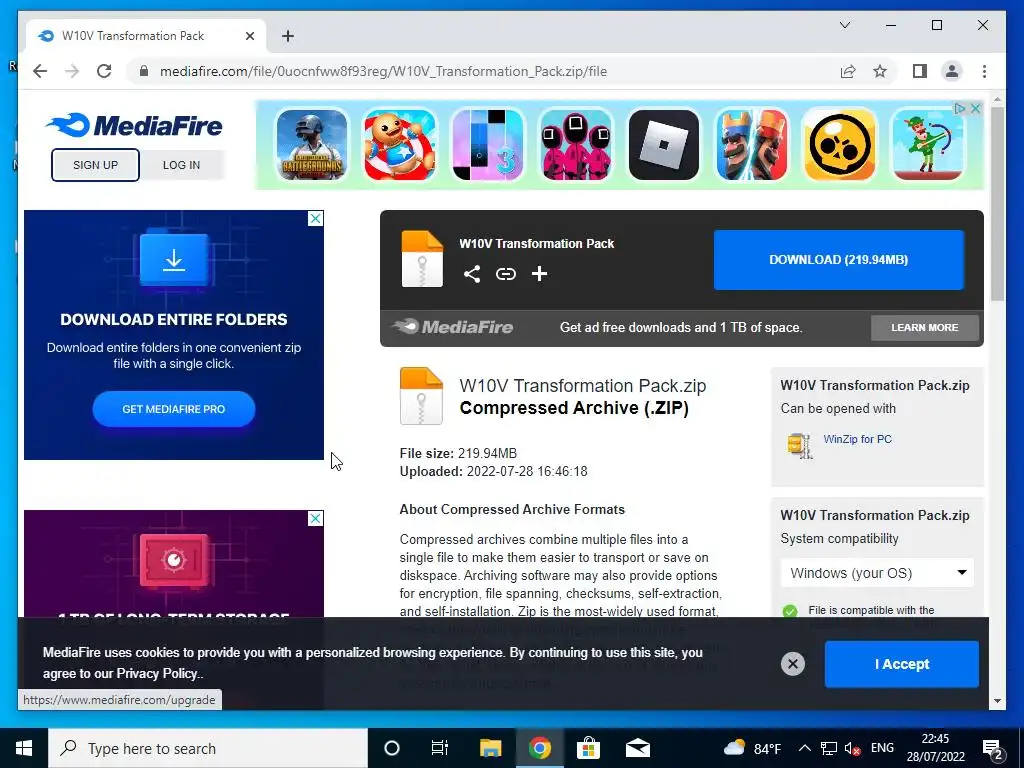Copy the file link icon

tap(505, 274)
